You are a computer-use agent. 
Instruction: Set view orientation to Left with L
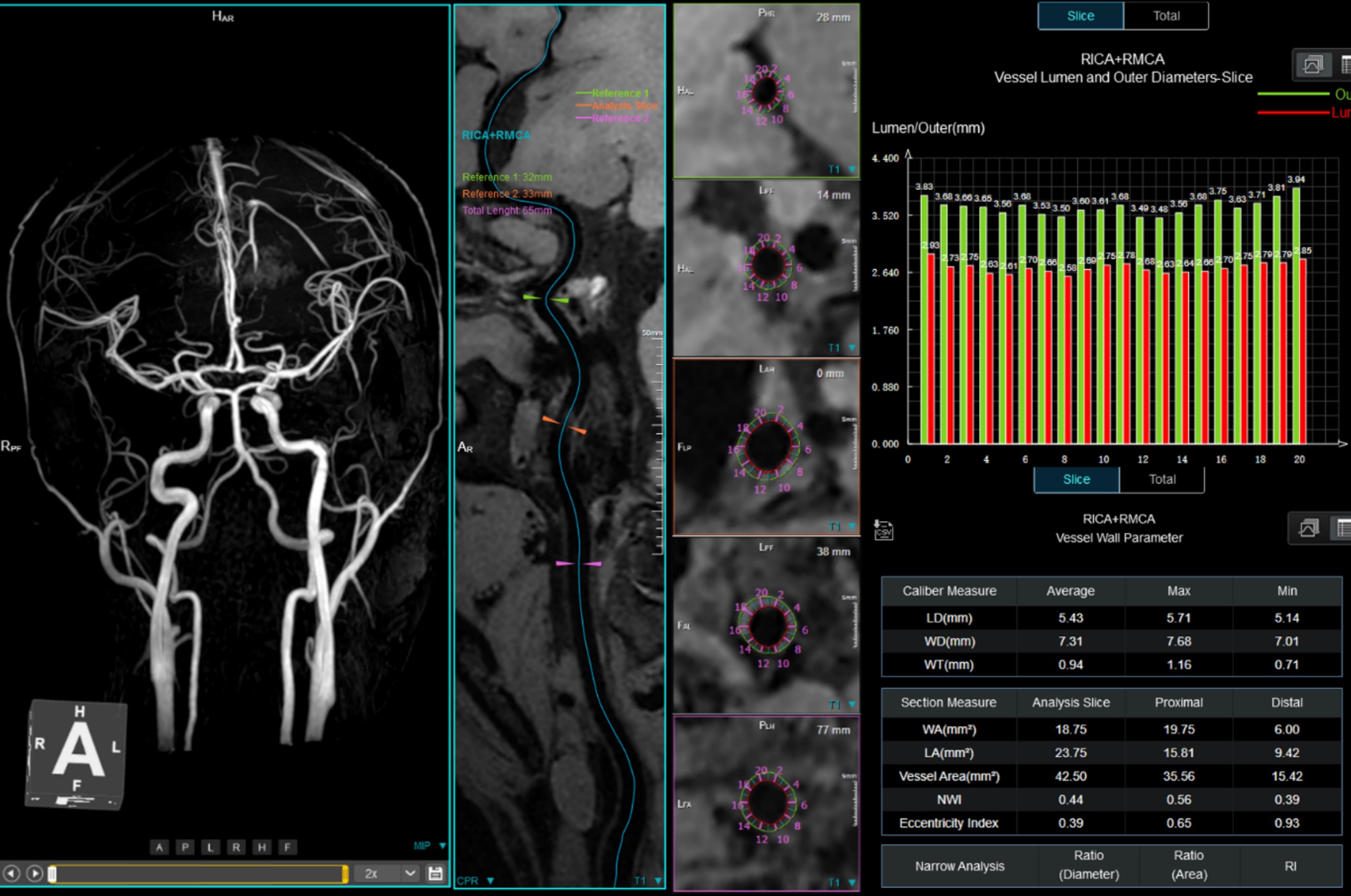210,847
